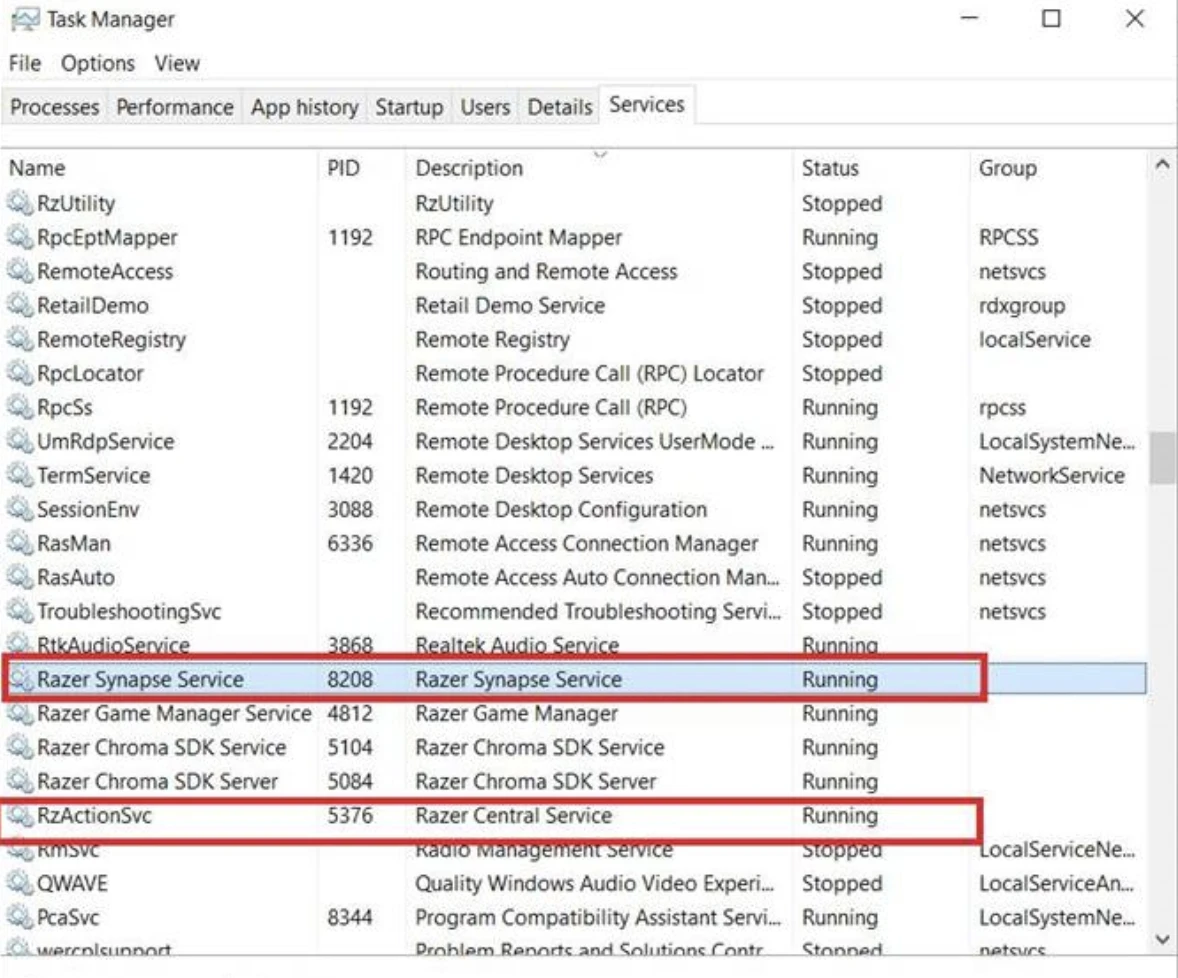Click 'localService' group of RemoteRegistry
Viewport: 1178px width, 978px height.
(x=1035, y=340)
